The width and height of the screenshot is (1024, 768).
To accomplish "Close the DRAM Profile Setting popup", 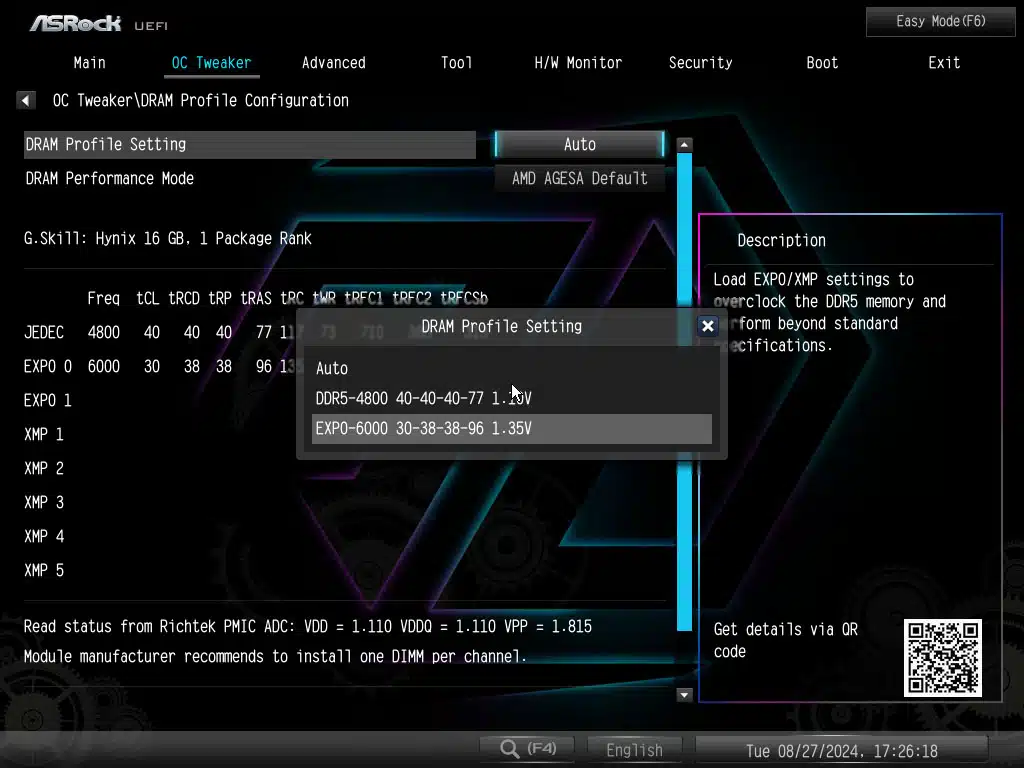I will 707,326.
